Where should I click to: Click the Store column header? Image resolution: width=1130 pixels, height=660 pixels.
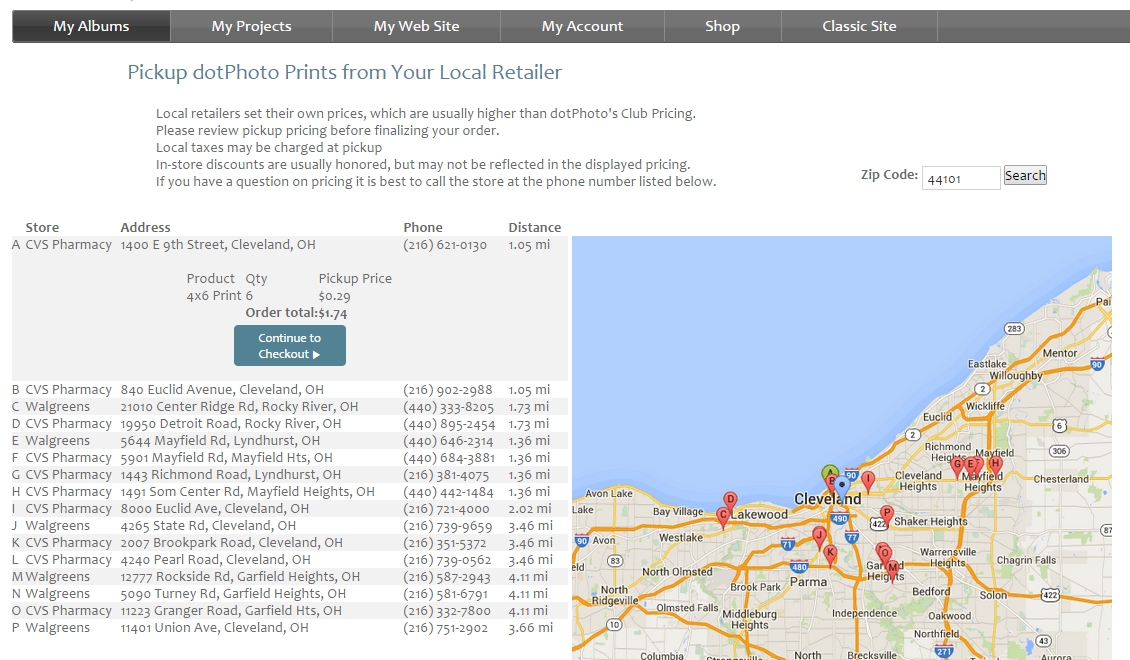42,228
